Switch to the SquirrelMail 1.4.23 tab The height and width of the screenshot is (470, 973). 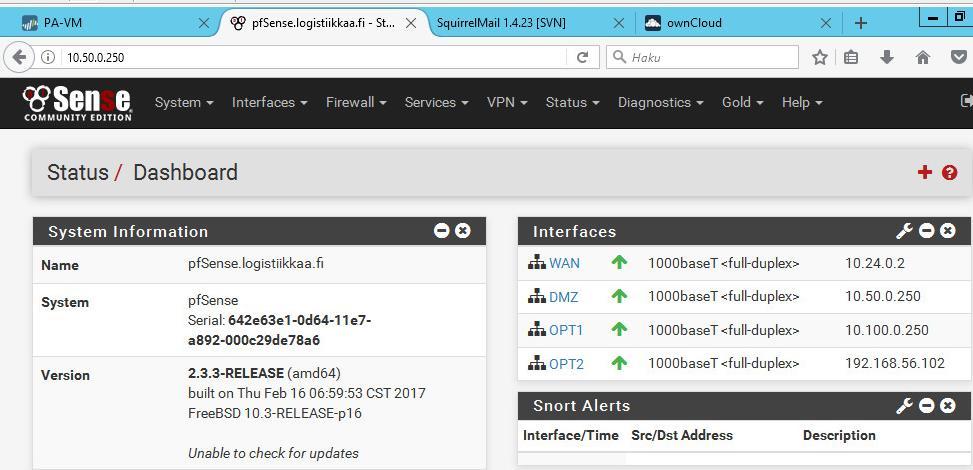527,24
